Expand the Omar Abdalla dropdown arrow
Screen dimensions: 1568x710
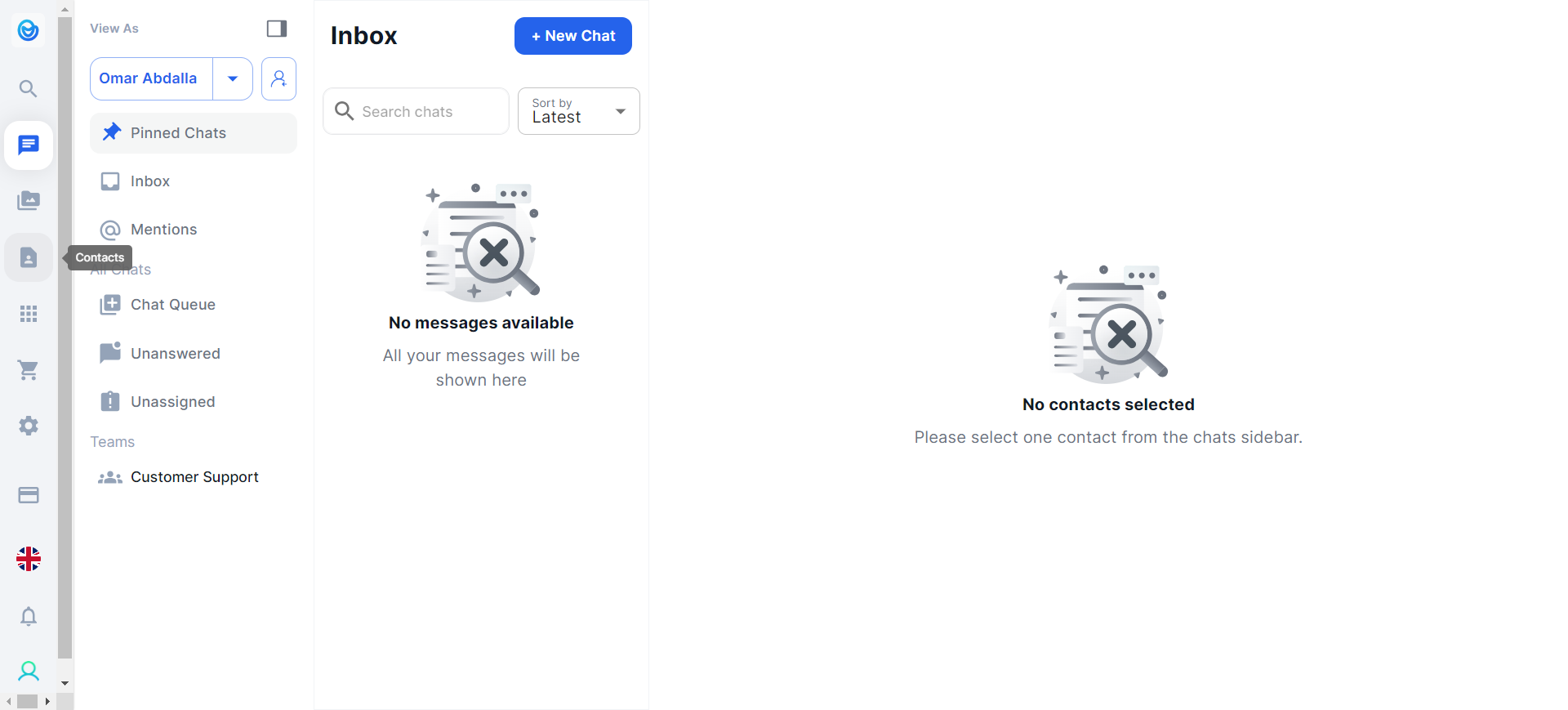pos(233,78)
